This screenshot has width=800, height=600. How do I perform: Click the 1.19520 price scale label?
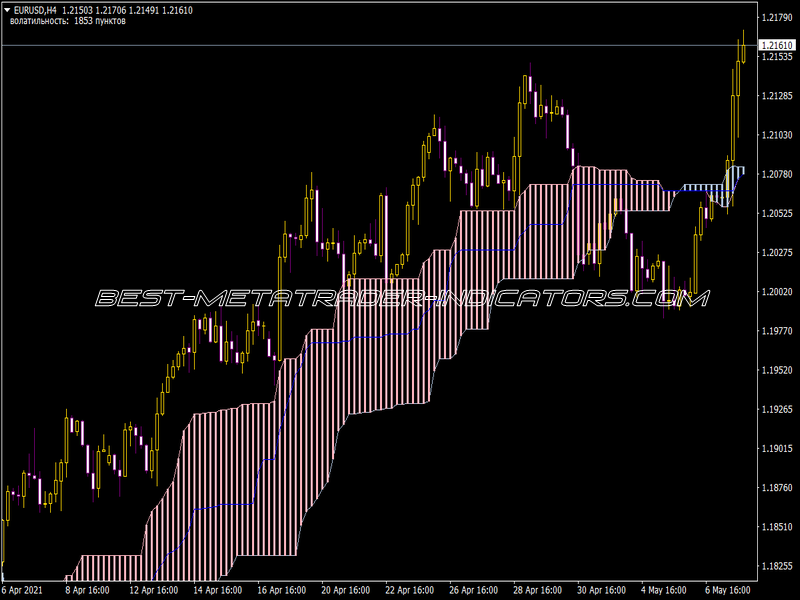tap(777, 370)
